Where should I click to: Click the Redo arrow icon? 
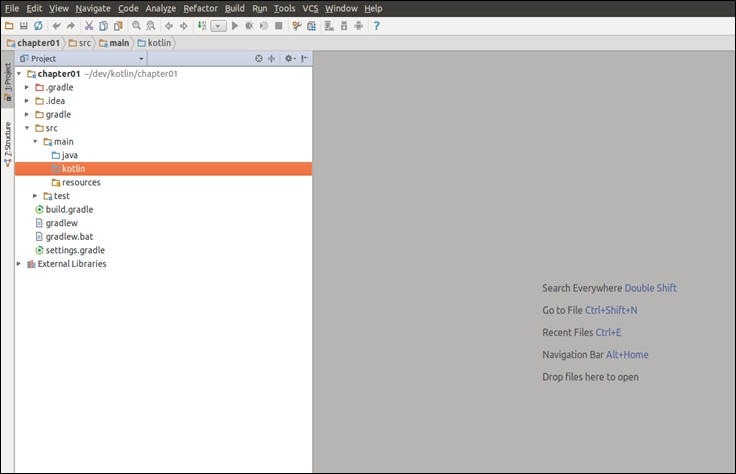pos(71,26)
